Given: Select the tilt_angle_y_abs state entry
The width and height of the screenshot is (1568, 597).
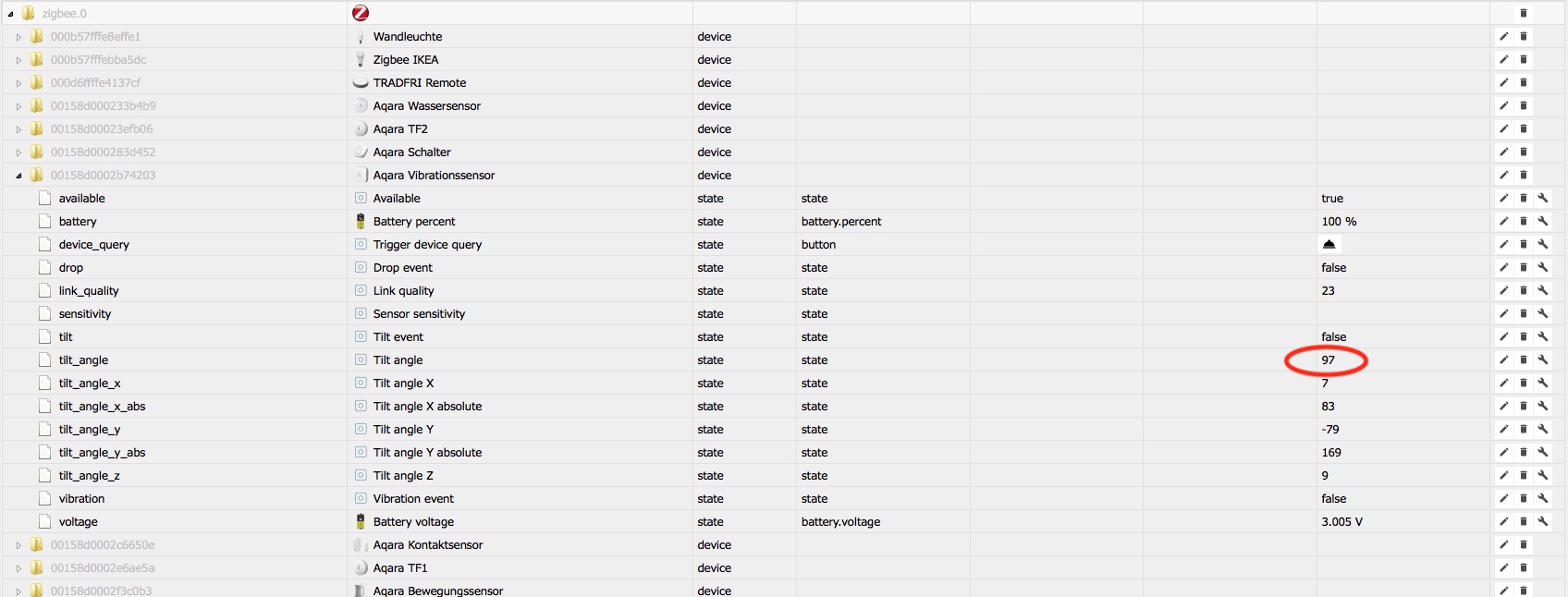Looking at the screenshot, I should click(102, 453).
